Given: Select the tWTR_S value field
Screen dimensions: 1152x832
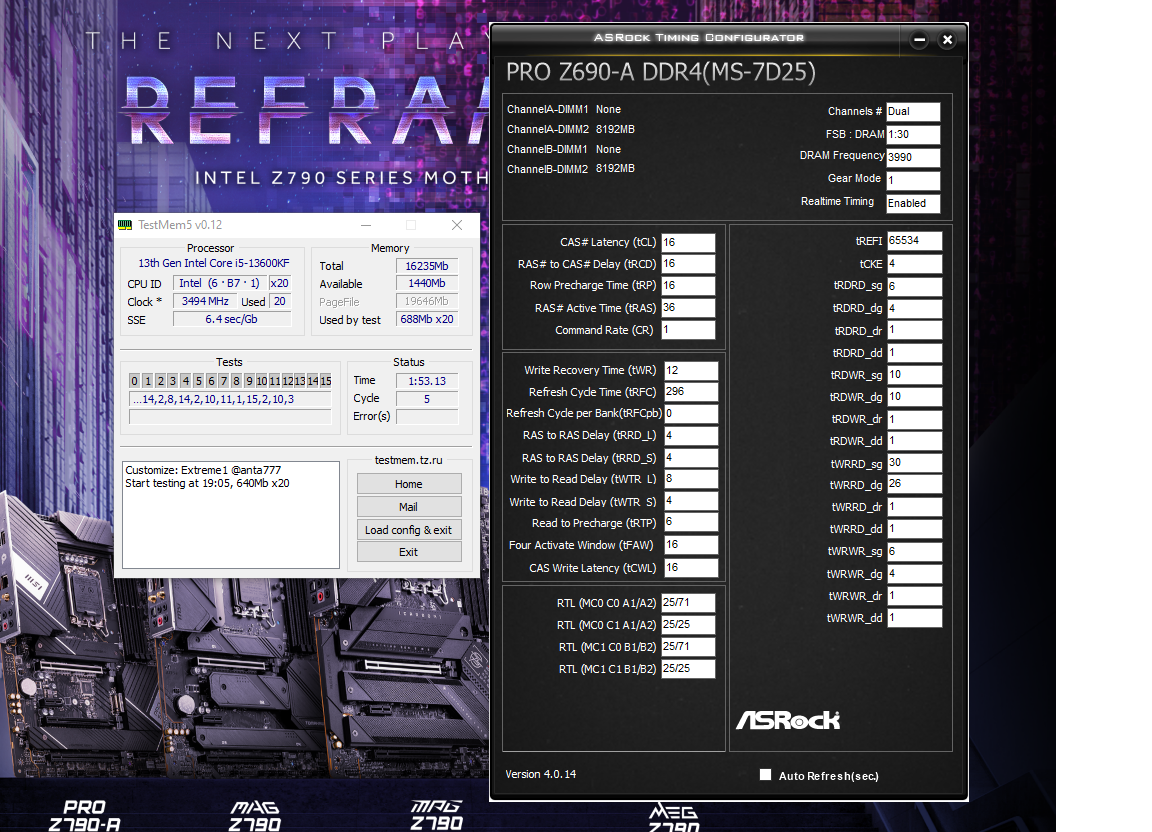Looking at the screenshot, I should 691,501.
